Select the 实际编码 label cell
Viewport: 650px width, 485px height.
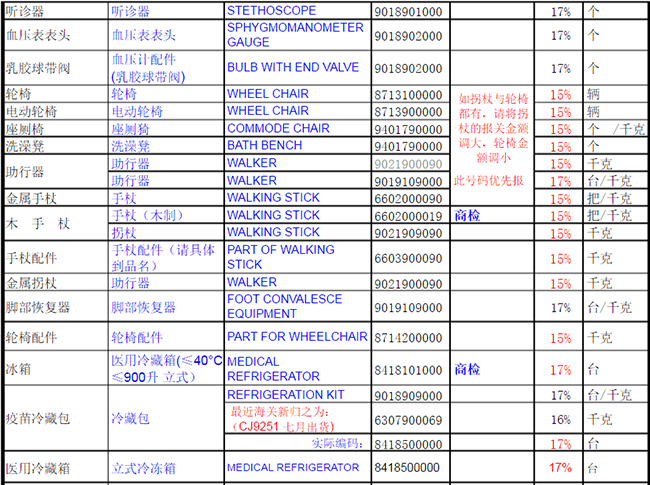pos(339,443)
